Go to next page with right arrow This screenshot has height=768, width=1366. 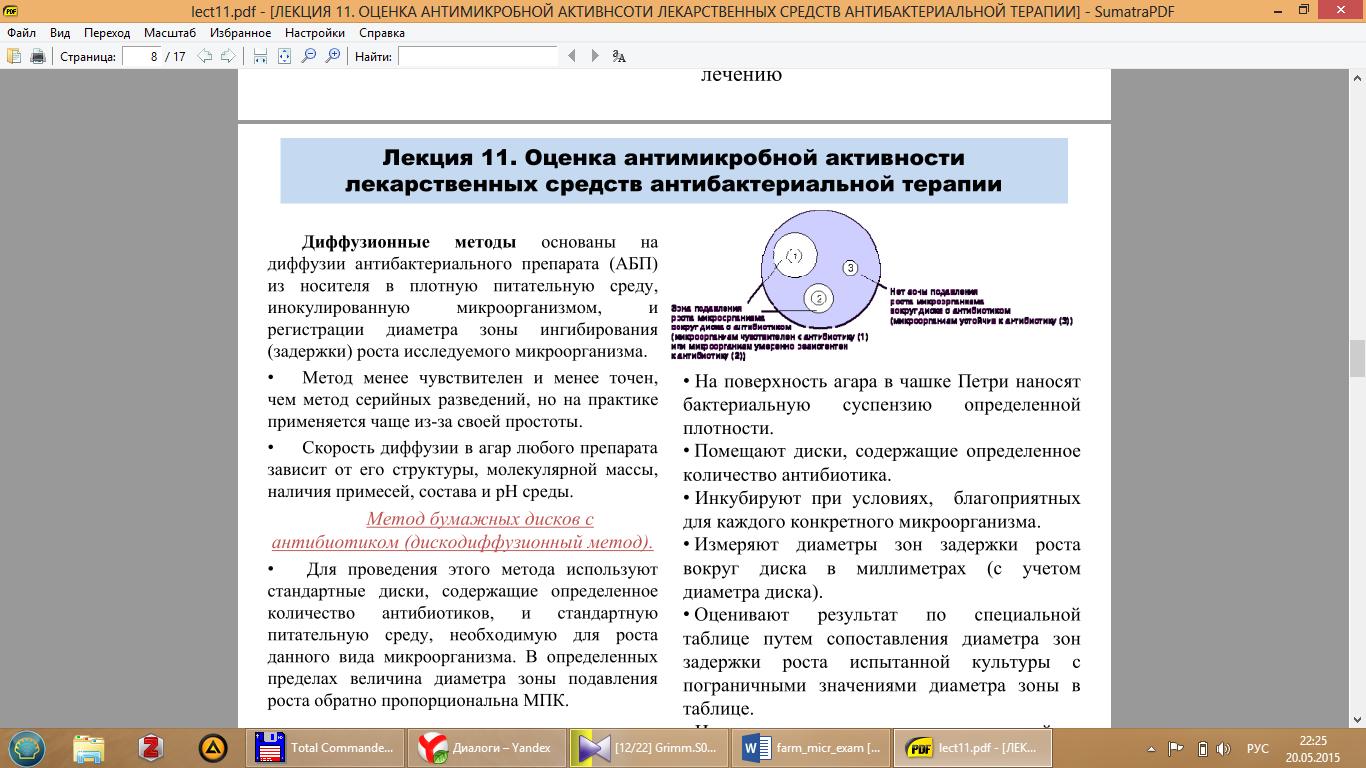pyautogui.click(x=228, y=56)
